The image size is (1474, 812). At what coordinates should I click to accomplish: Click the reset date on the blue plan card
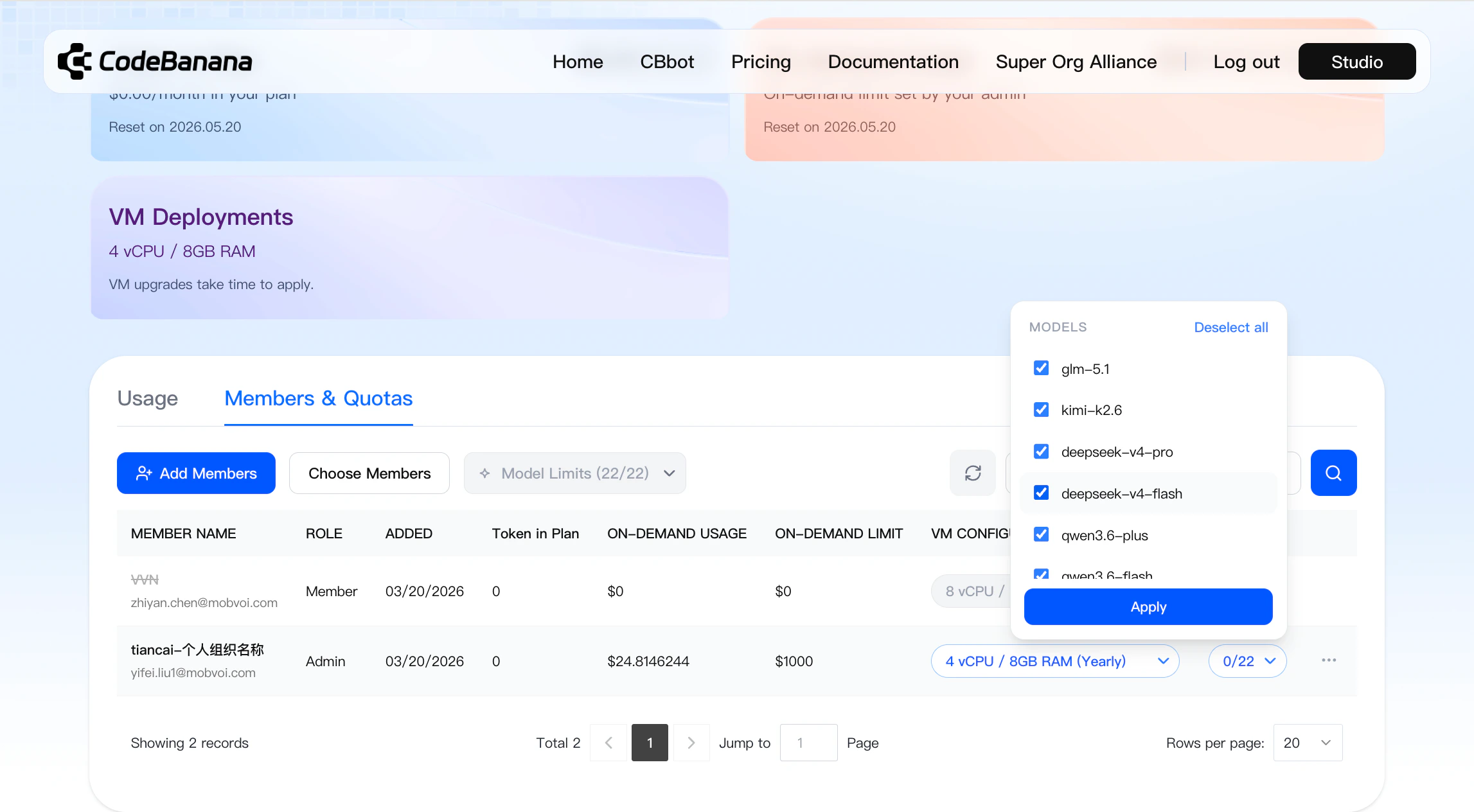175,127
